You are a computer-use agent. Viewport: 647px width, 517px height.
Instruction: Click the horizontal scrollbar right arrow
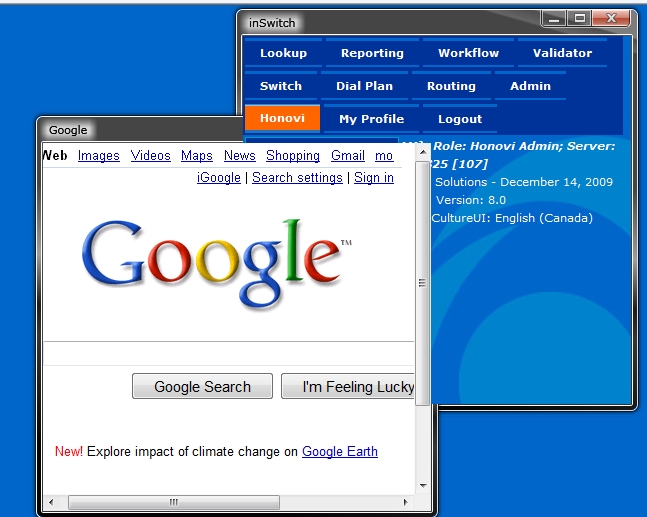pyautogui.click(x=406, y=502)
